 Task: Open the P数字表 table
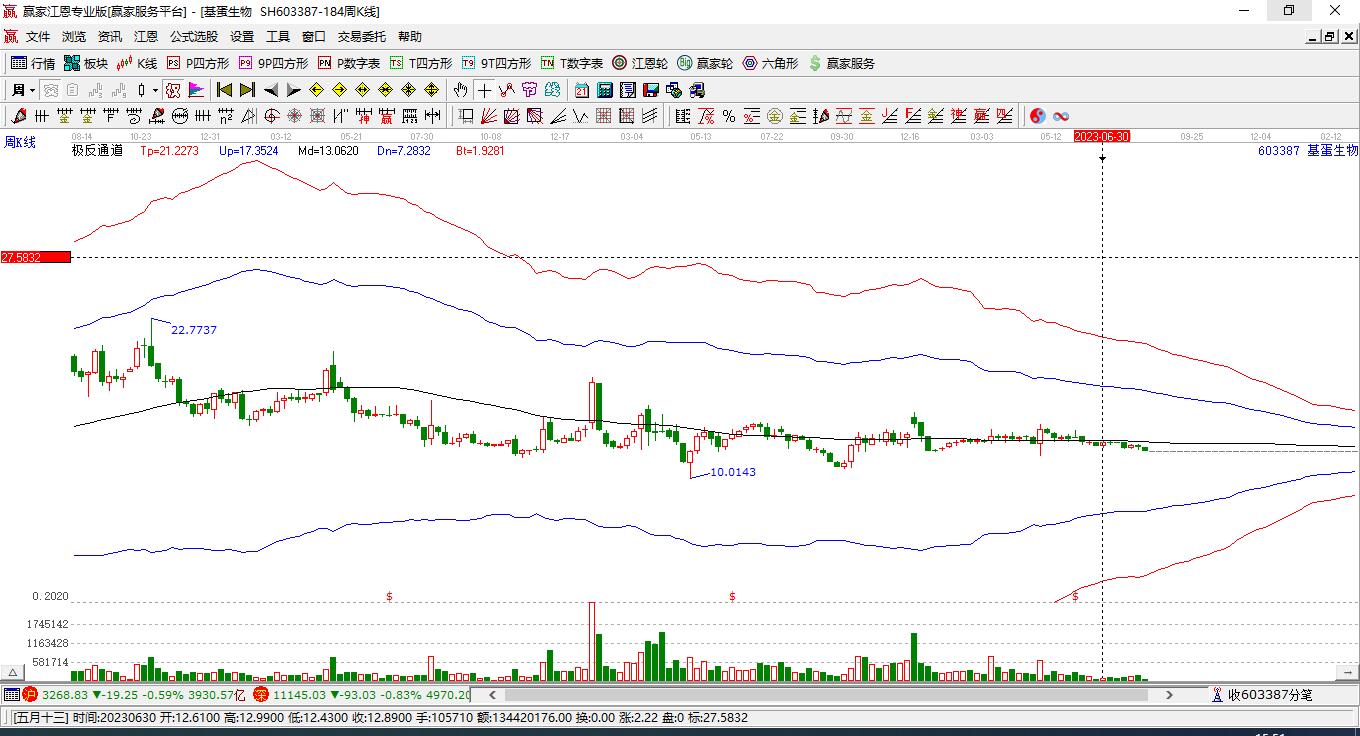[x=349, y=63]
